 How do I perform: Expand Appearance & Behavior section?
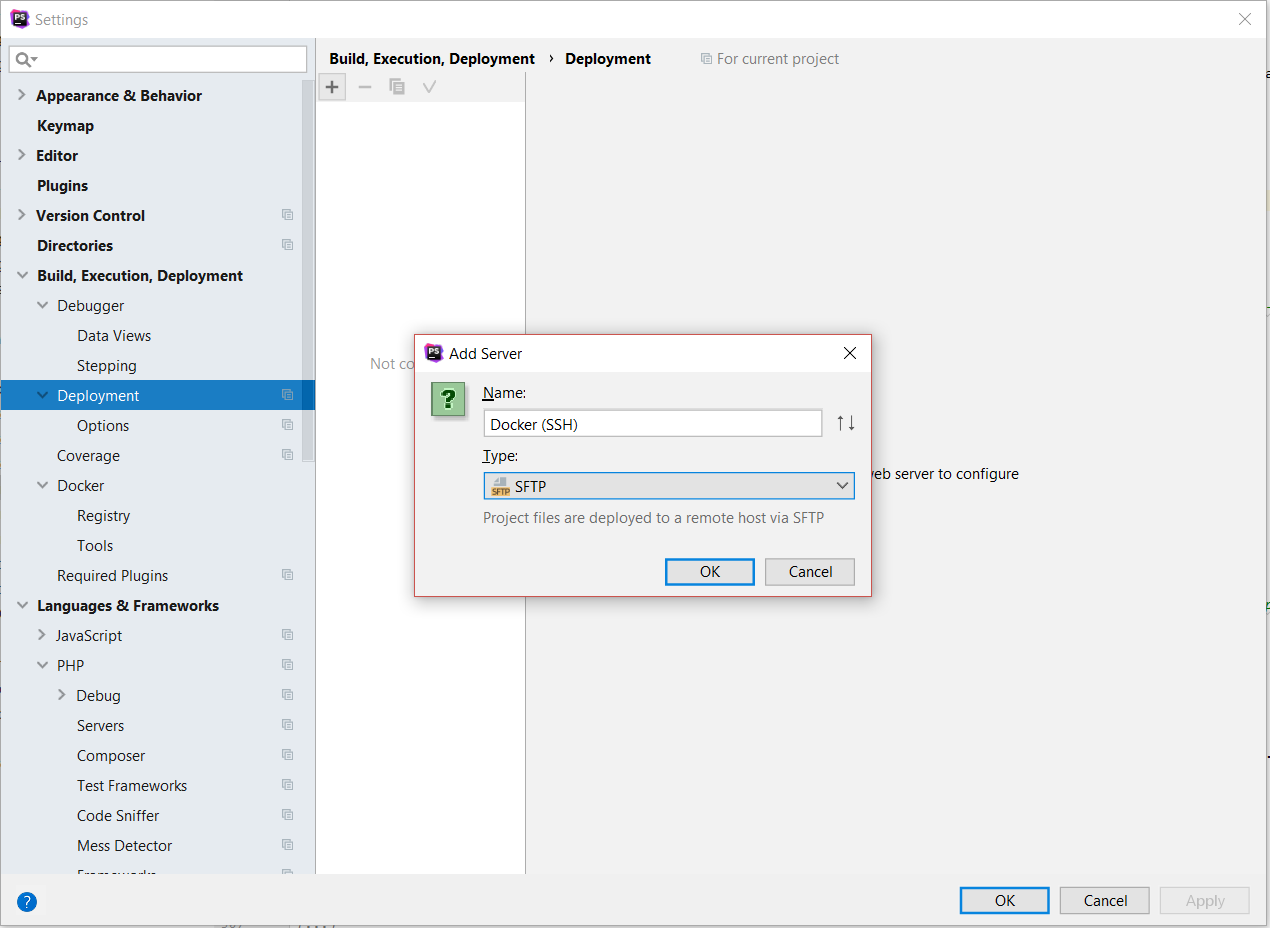coord(22,95)
